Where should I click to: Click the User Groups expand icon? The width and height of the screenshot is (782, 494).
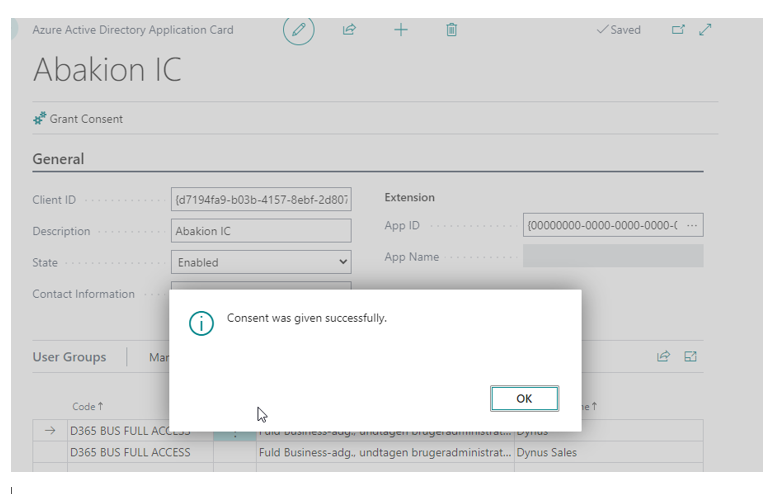tap(690, 356)
